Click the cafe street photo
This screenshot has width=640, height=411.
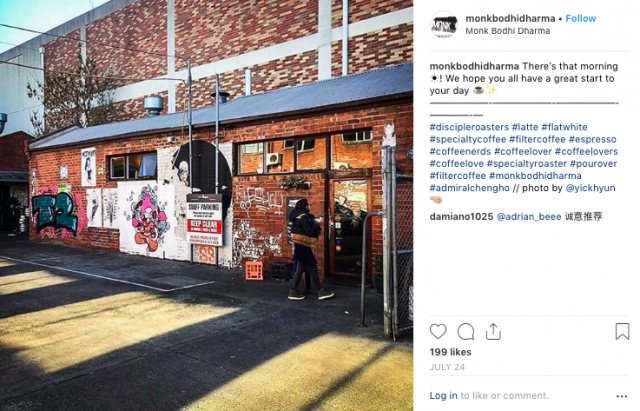207,205
